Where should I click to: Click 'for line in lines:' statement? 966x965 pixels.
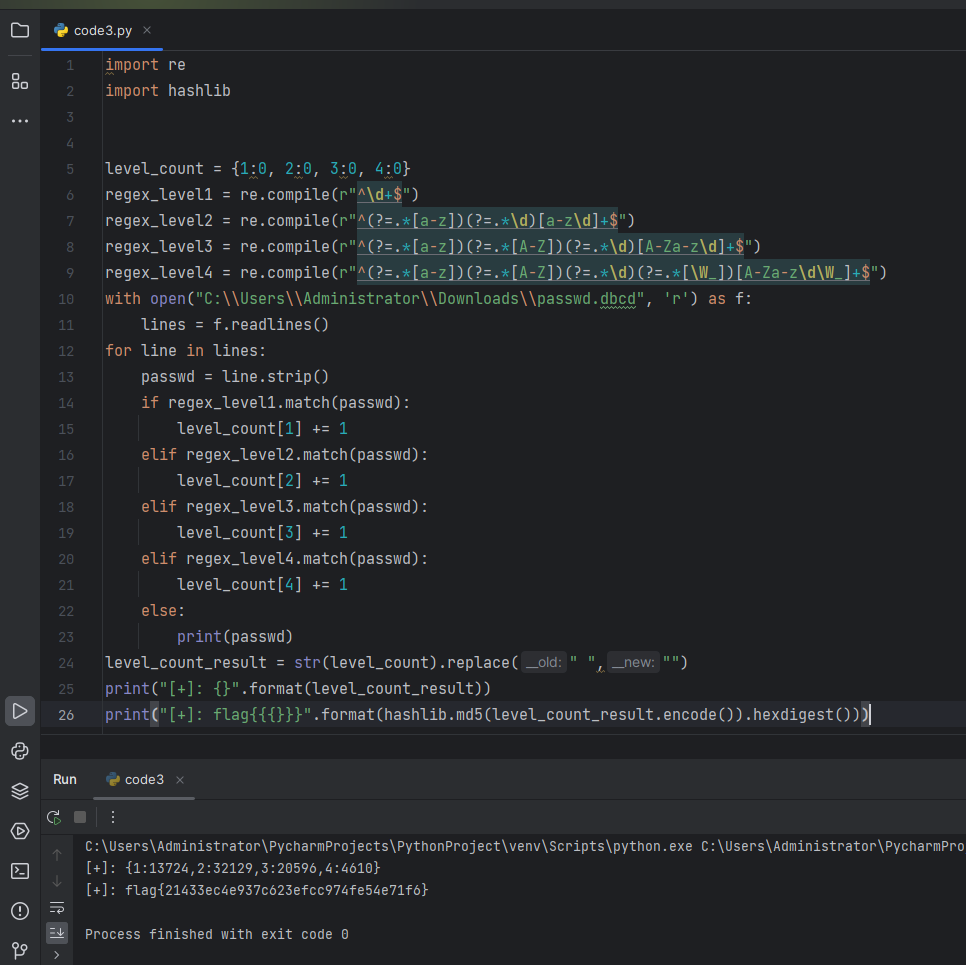[185, 351]
